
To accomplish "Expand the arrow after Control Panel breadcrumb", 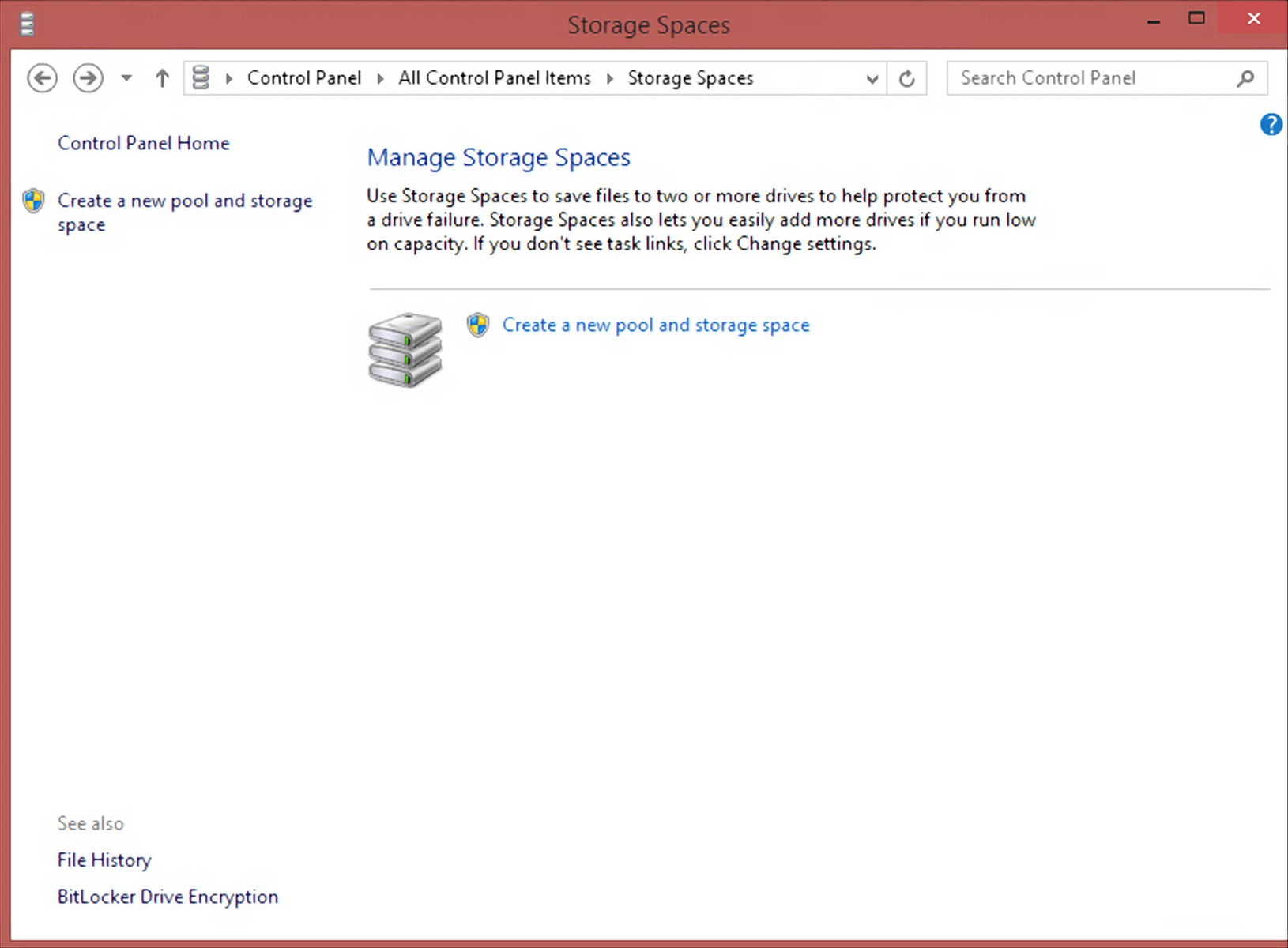I will (380, 78).
